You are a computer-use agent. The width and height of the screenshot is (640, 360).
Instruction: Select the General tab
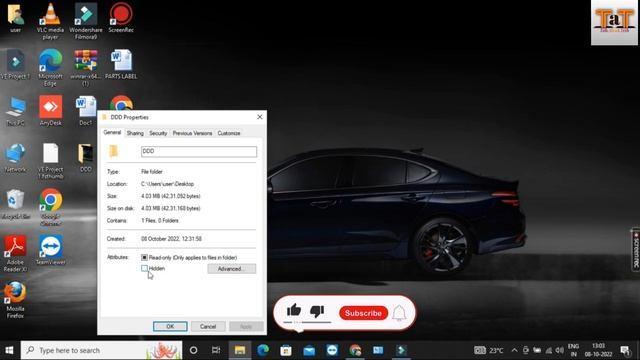pos(112,133)
